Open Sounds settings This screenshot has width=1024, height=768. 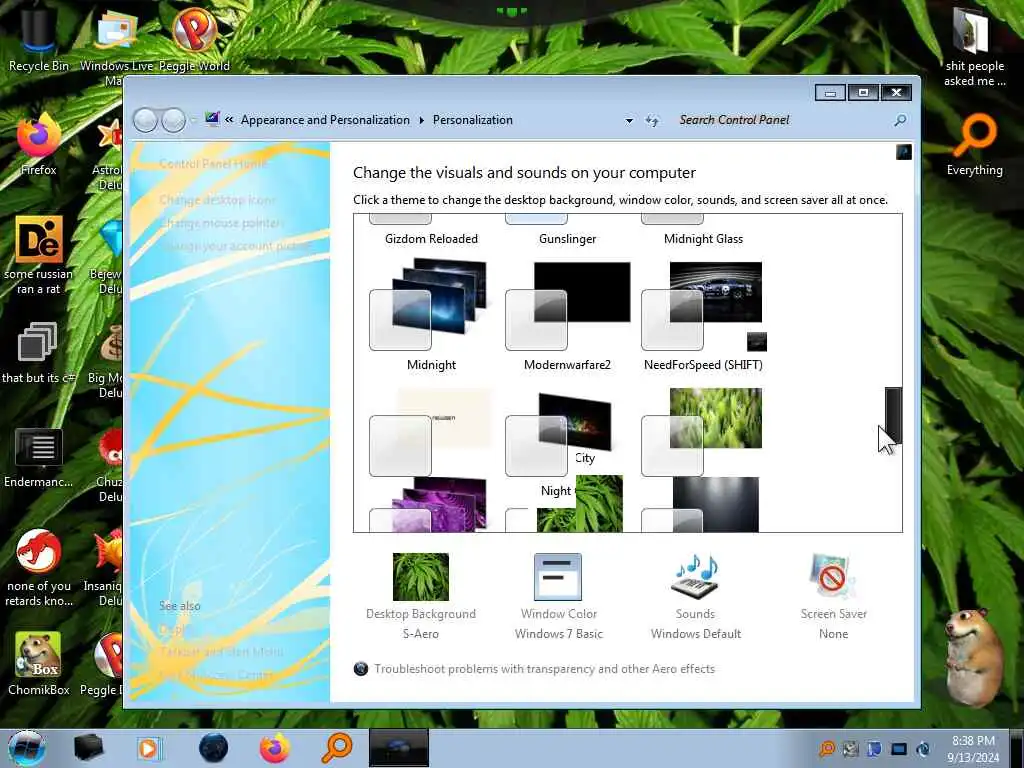pyautogui.click(x=696, y=596)
